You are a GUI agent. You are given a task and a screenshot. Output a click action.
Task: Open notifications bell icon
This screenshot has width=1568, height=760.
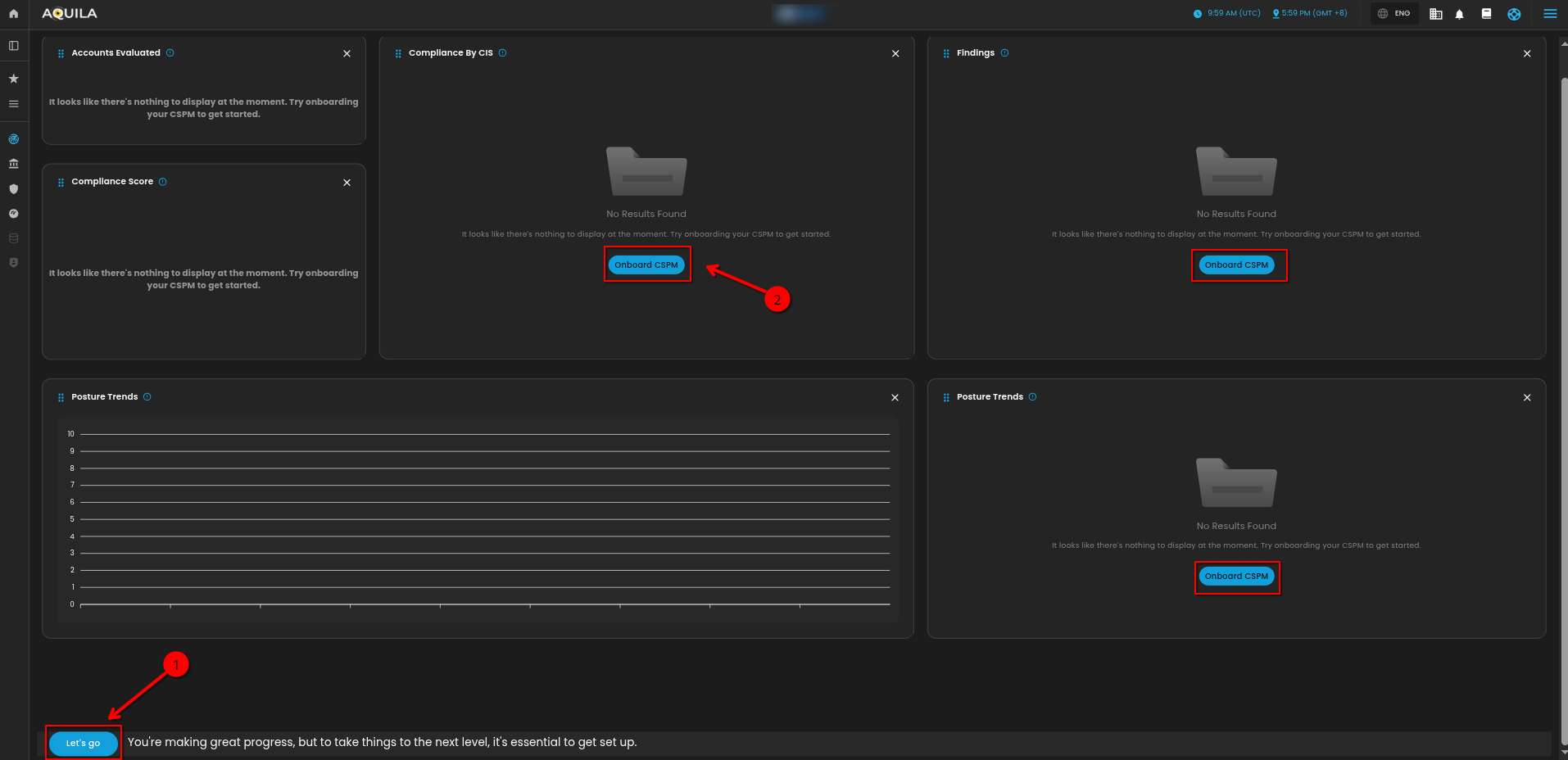coord(1459,14)
